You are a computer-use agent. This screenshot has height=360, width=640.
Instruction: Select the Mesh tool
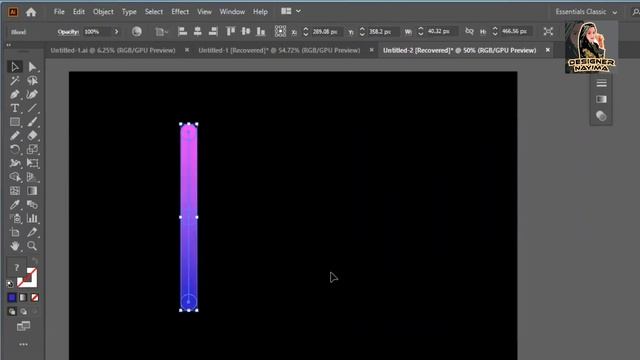(15, 191)
